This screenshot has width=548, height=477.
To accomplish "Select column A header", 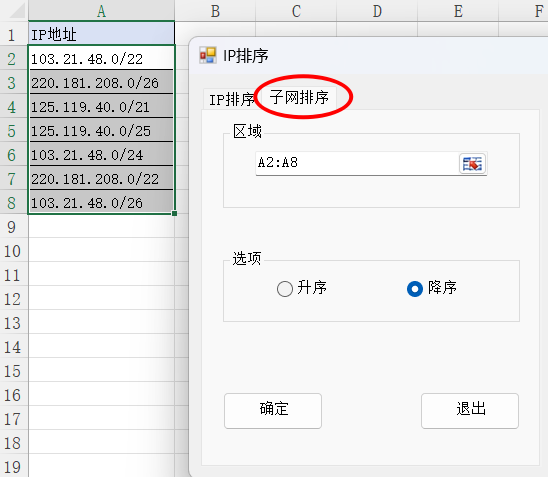I will point(101,10).
